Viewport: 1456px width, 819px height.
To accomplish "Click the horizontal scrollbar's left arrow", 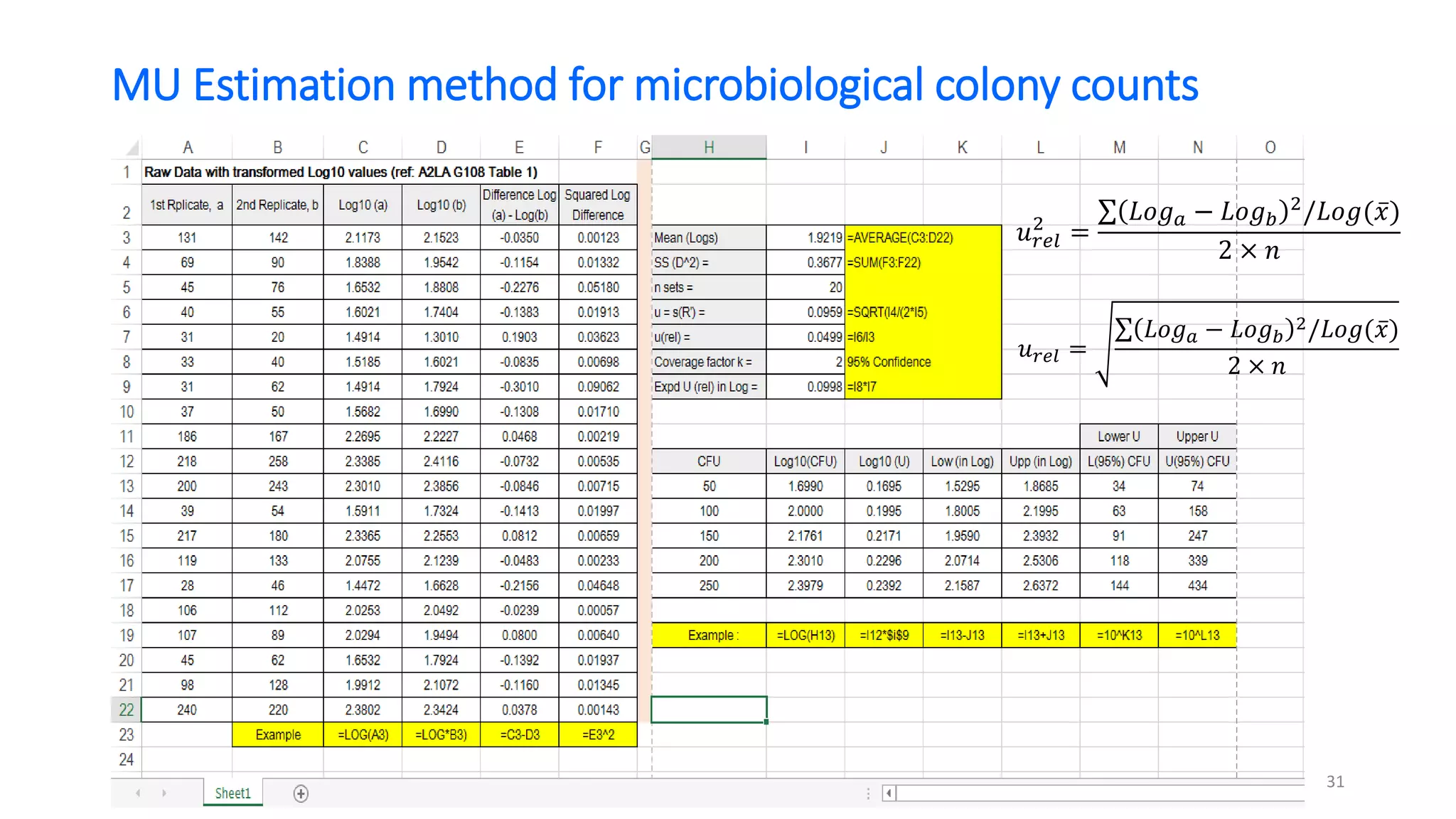I will (889, 793).
